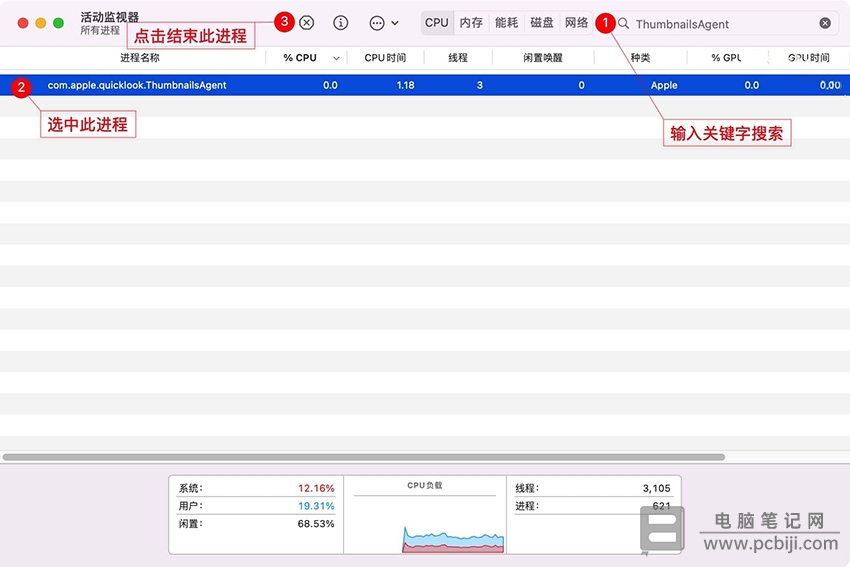Minimize the window with the yellow button
850x567 pixels.
point(41,23)
